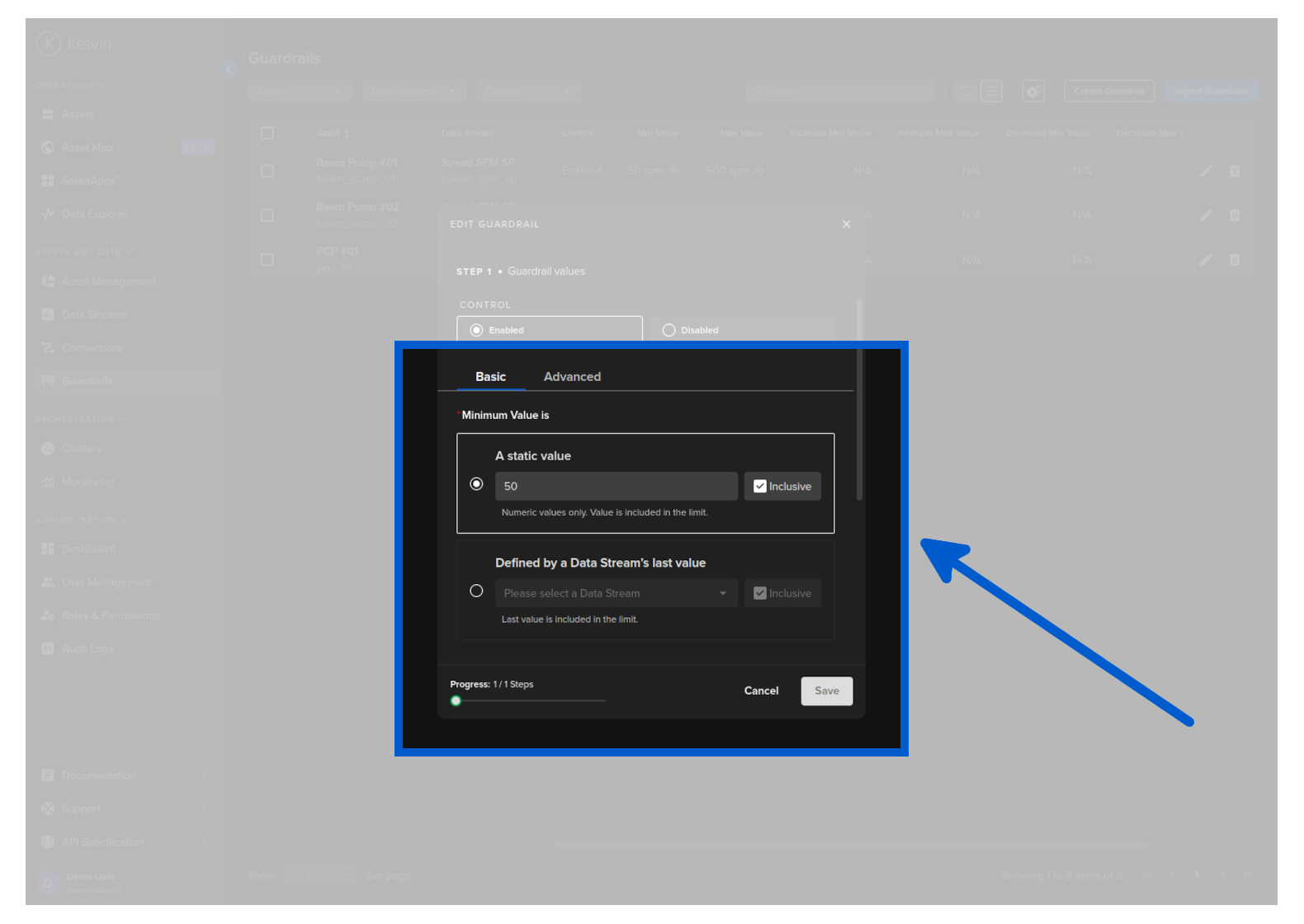Image resolution: width=1304 pixels, height=924 pixels.
Task: Open Asset Map via its globe icon
Action: (x=48, y=148)
